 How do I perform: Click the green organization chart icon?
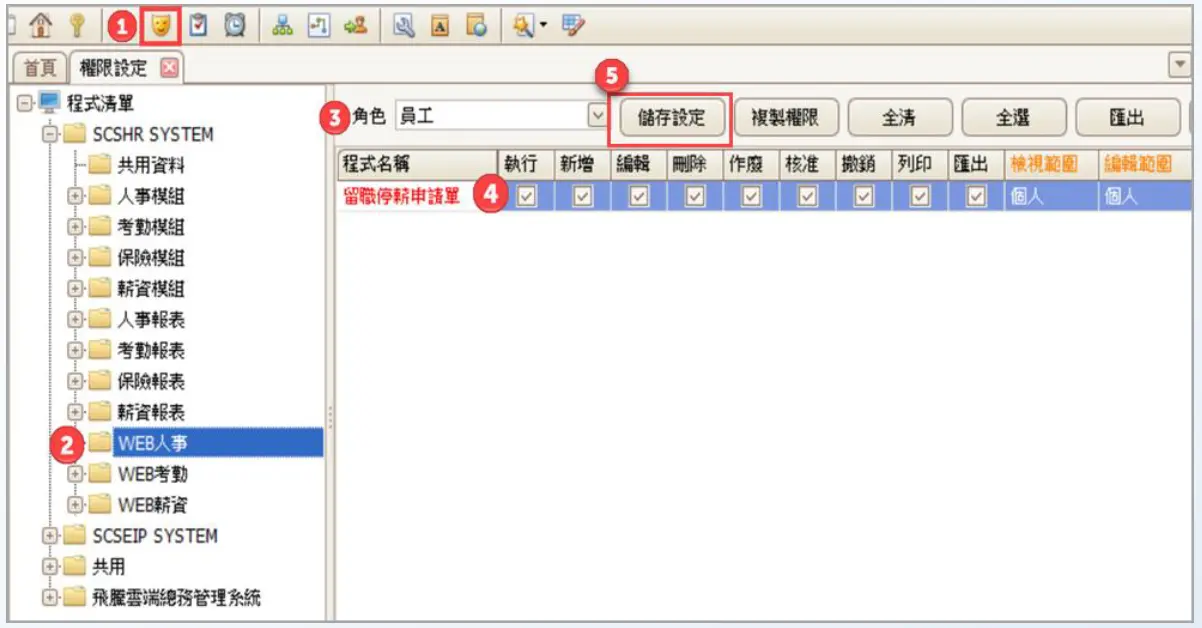(283, 28)
